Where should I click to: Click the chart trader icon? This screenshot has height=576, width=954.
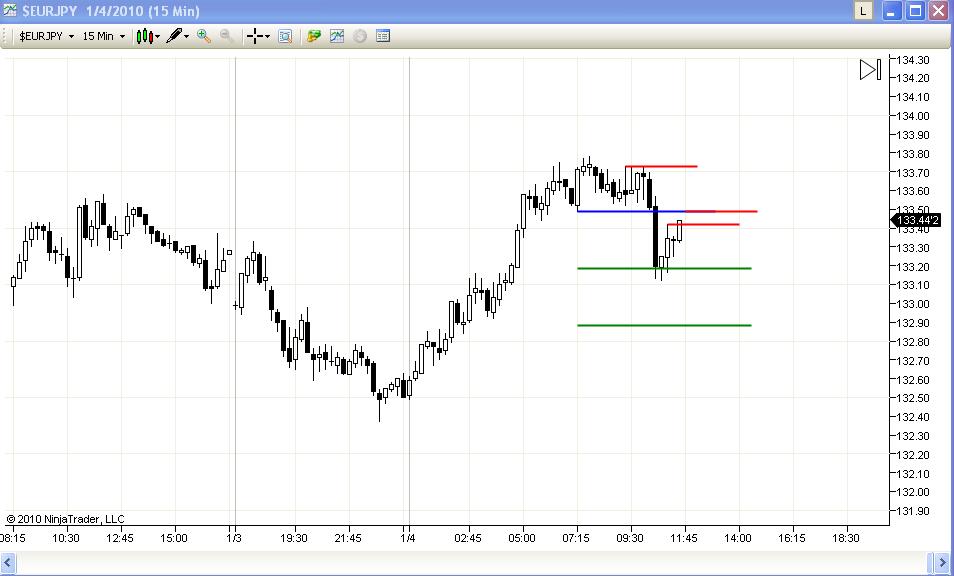(313, 36)
